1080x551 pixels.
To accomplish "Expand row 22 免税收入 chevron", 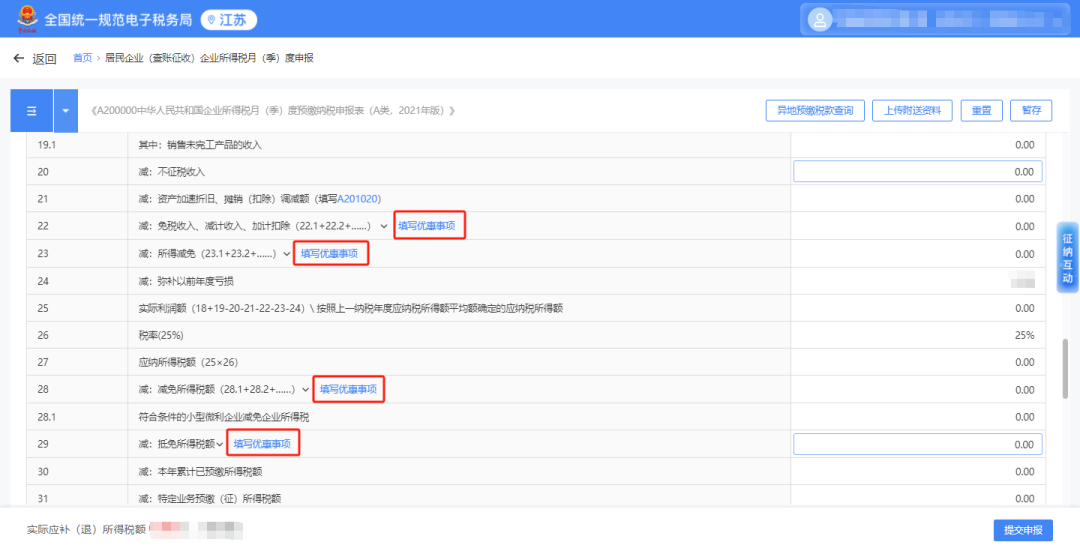I will (x=384, y=227).
